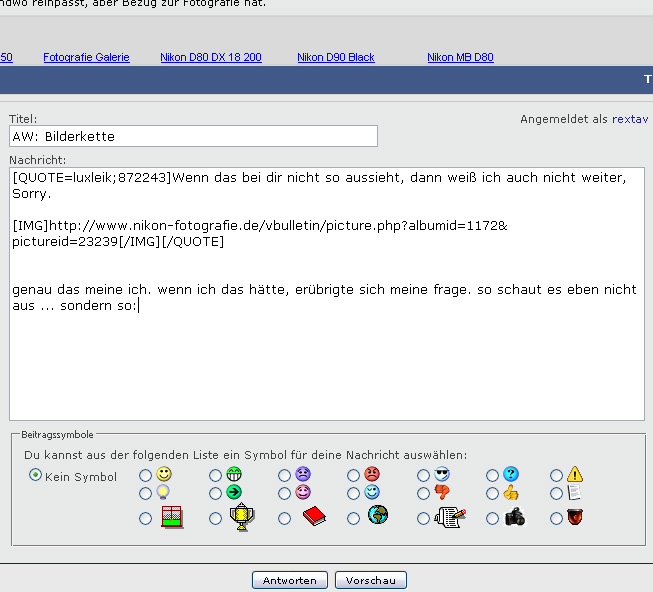Choose the globe post icon
Viewport: 653px width, 592px height.
click(378, 515)
